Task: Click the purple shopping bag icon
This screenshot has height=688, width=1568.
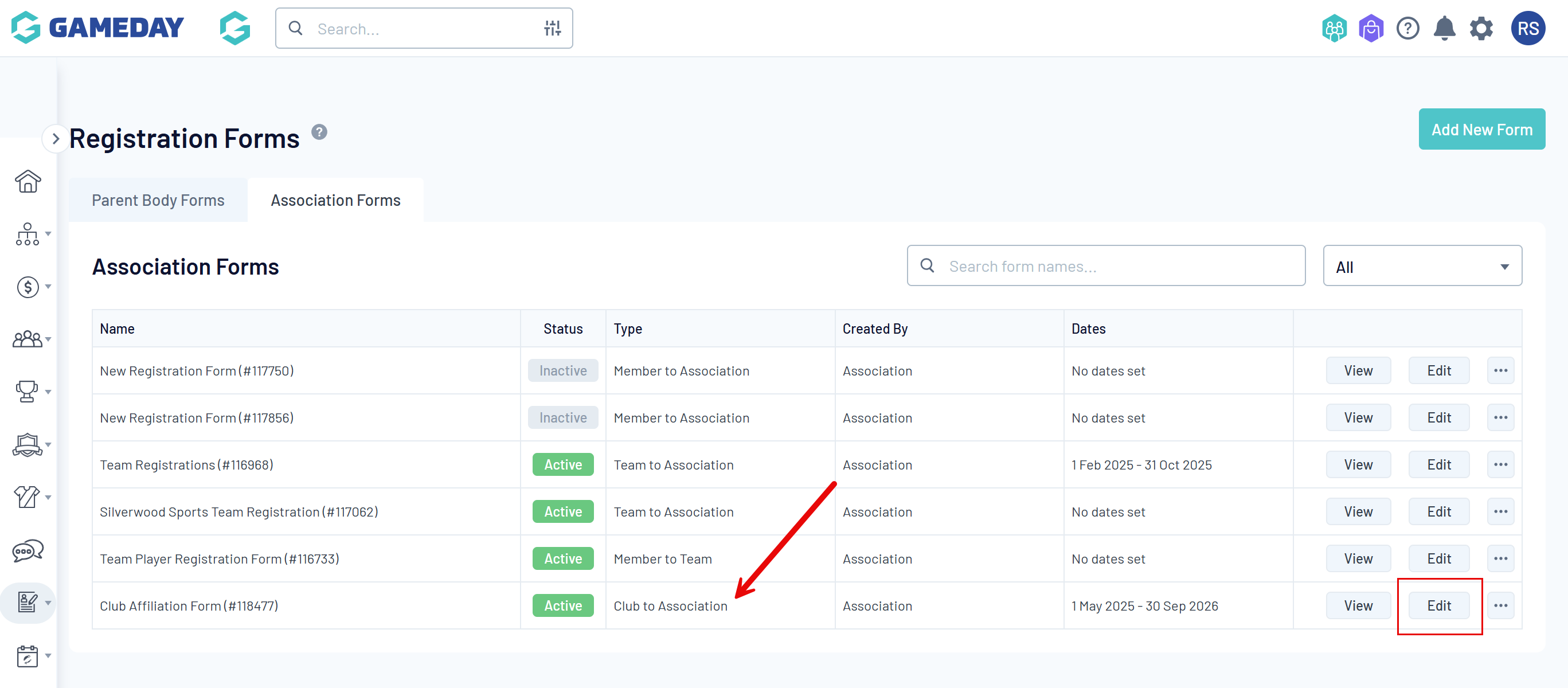Action: tap(1371, 29)
